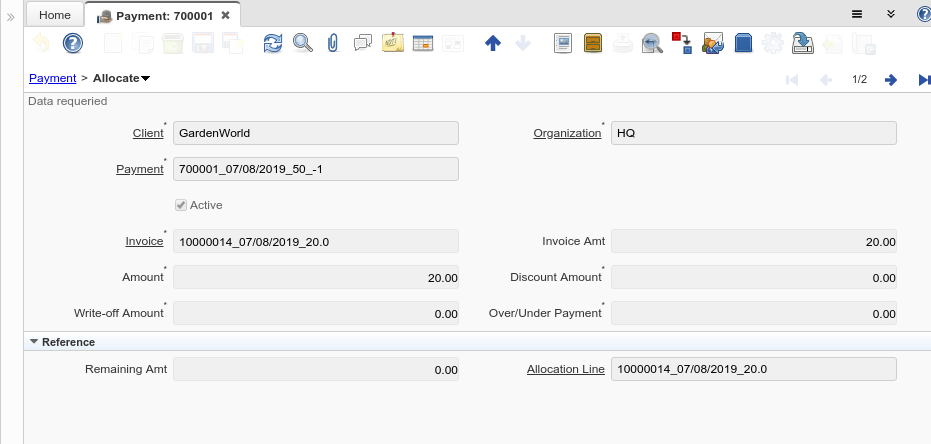Go to parent record up arrow
931x444 pixels.
coord(492,43)
